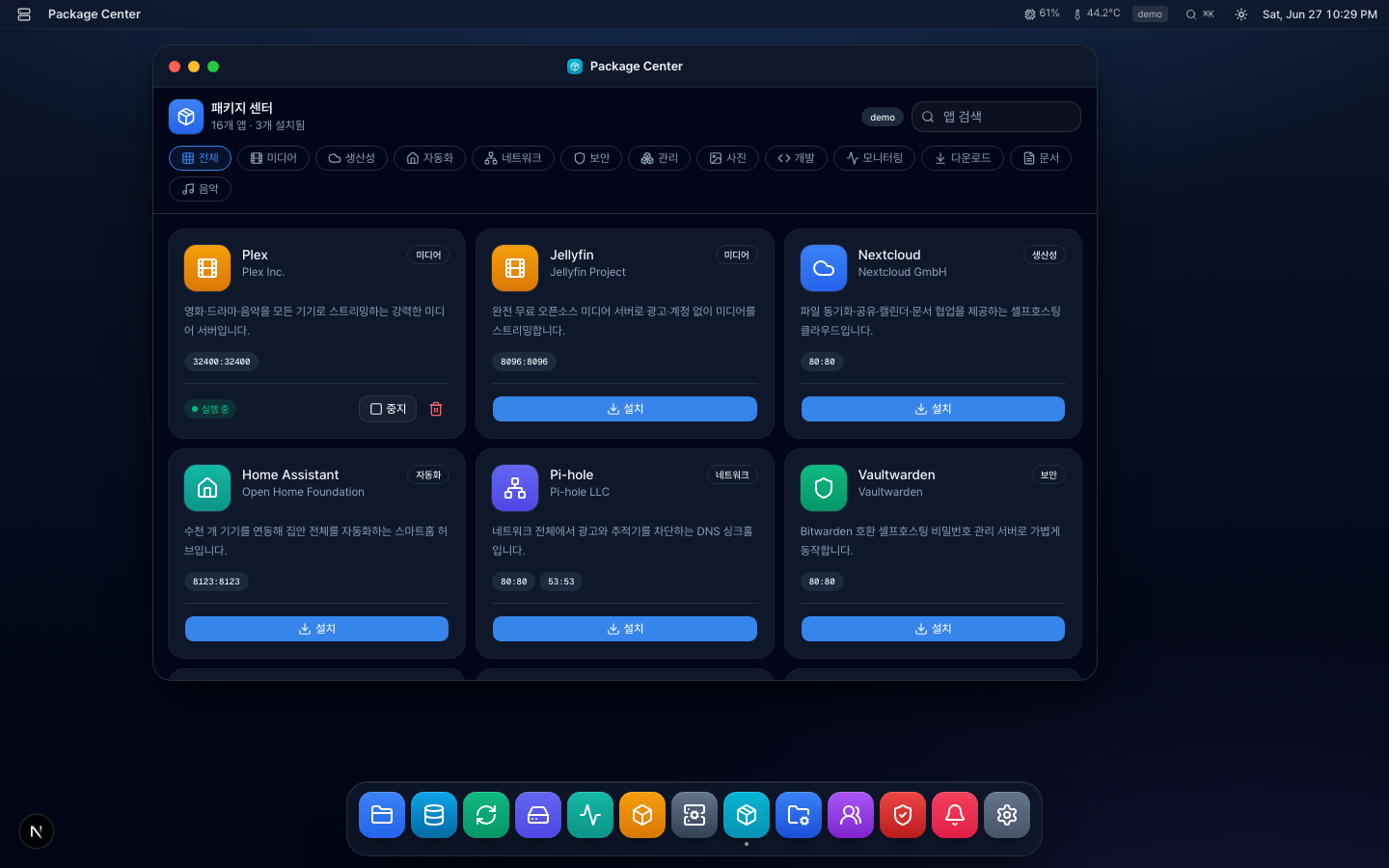Click the 네트워크 tag on the Pi-hole card

[732, 475]
